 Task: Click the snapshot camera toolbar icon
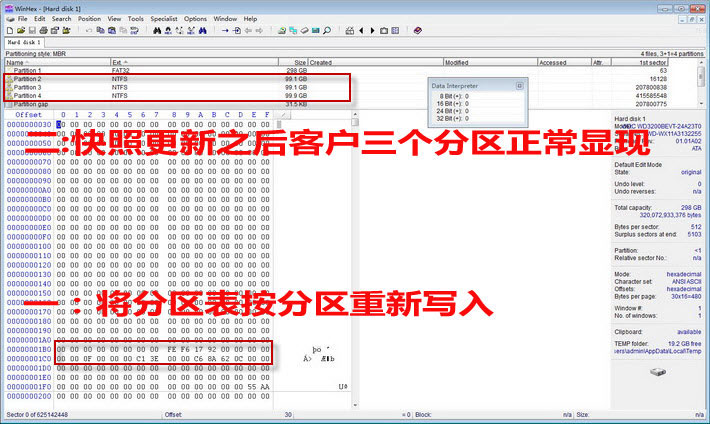tap(384, 30)
